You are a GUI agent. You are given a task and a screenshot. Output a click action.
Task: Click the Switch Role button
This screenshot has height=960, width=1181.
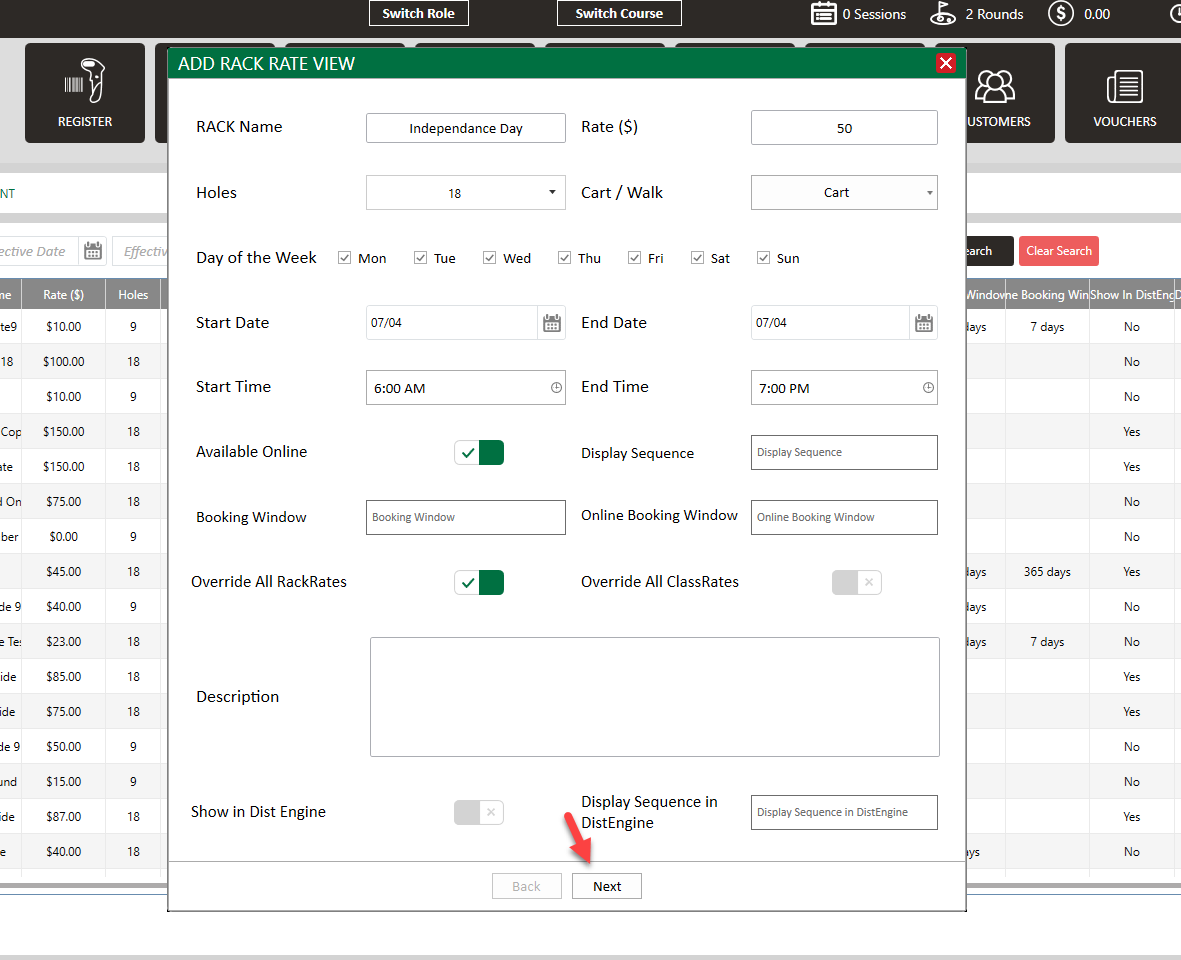418,14
